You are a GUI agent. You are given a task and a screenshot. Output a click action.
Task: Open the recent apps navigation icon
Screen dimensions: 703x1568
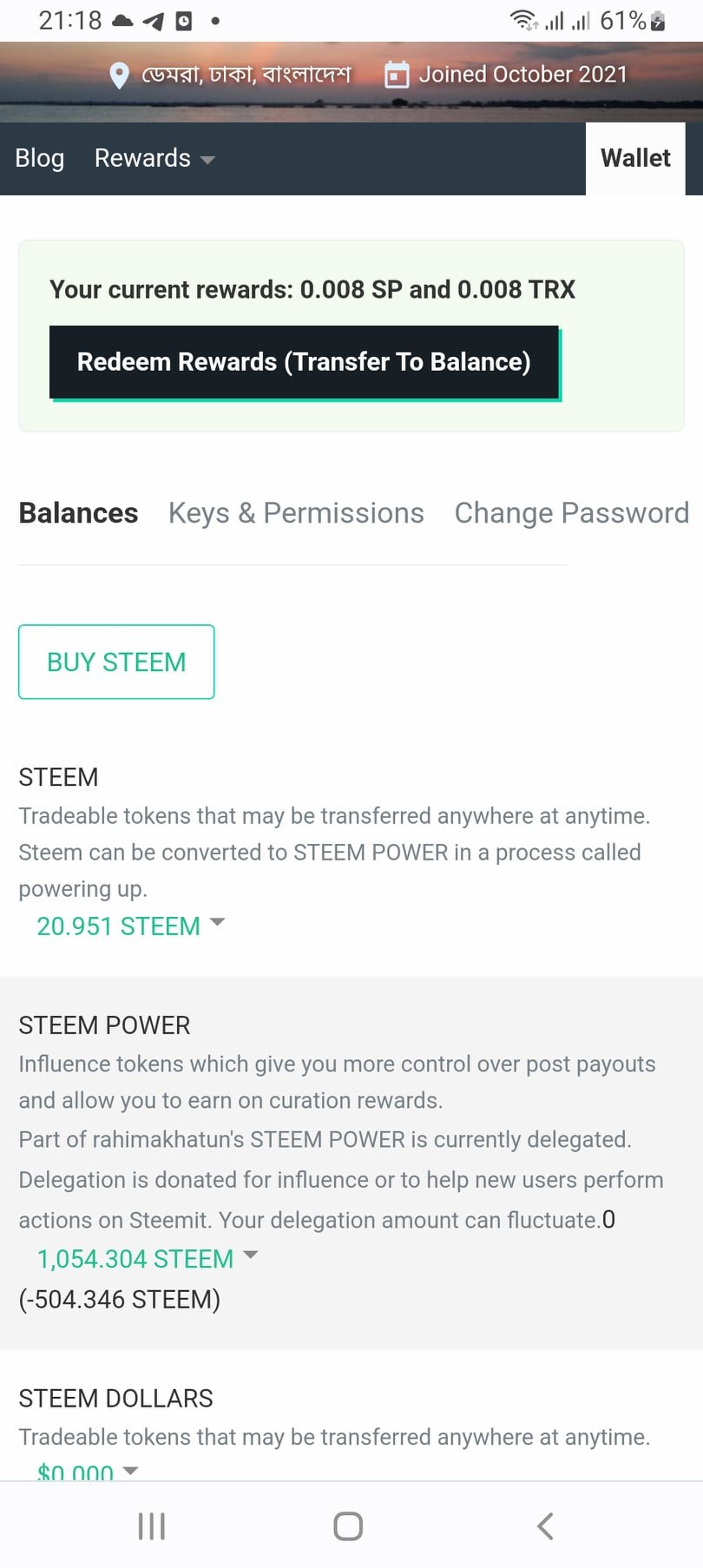(x=152, y=1525)
